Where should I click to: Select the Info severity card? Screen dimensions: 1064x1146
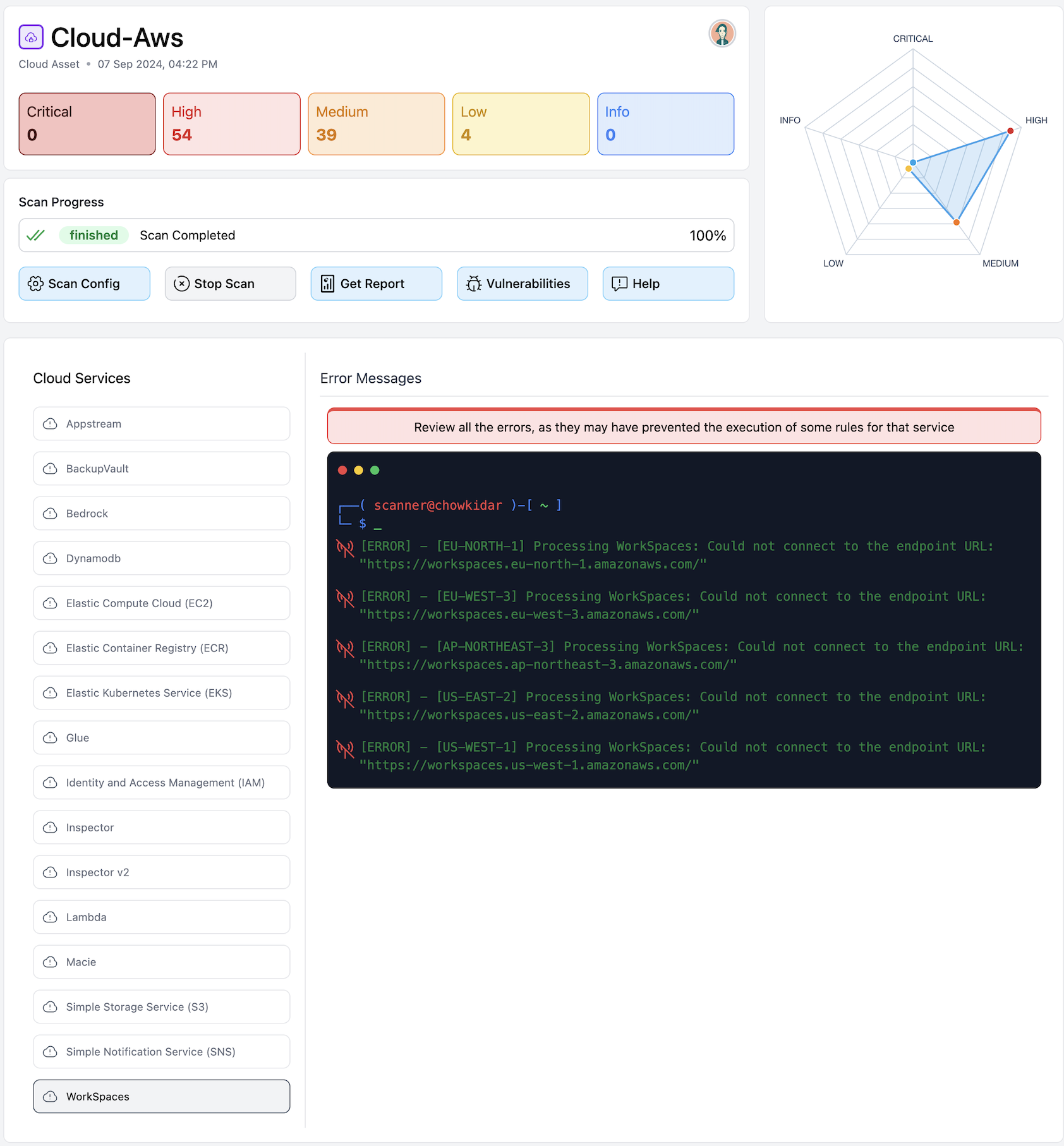click(665, 124)
